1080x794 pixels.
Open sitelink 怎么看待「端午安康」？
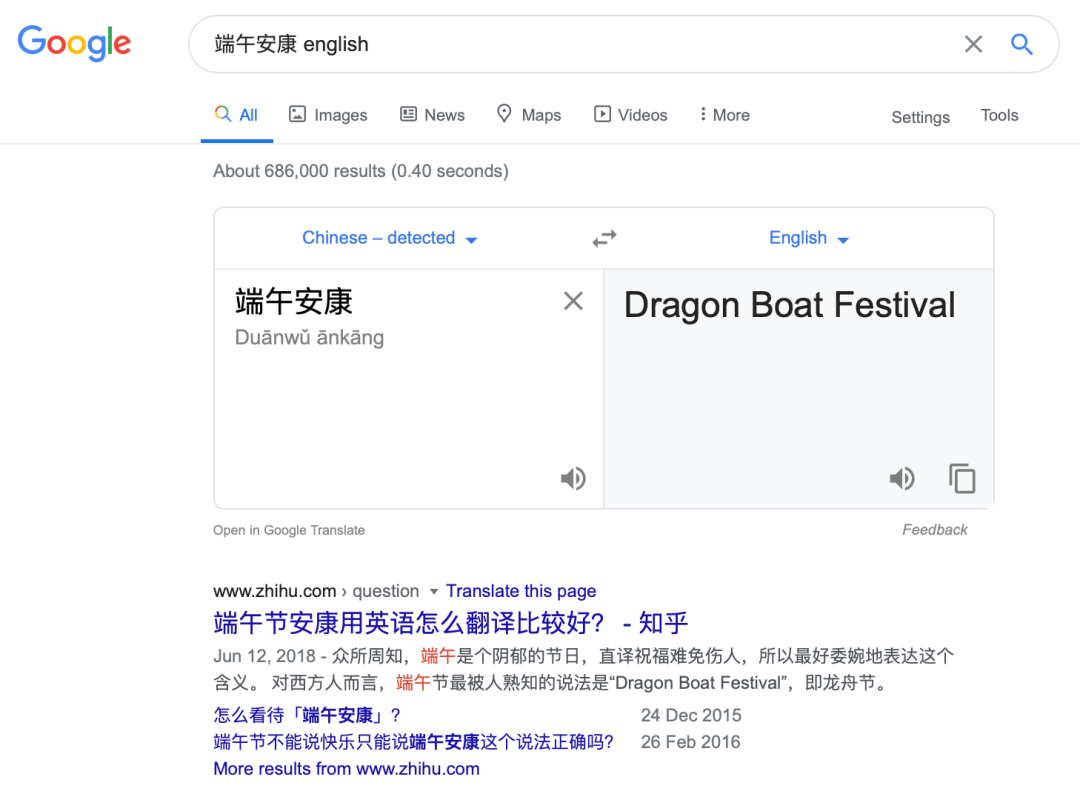point(307,715)
